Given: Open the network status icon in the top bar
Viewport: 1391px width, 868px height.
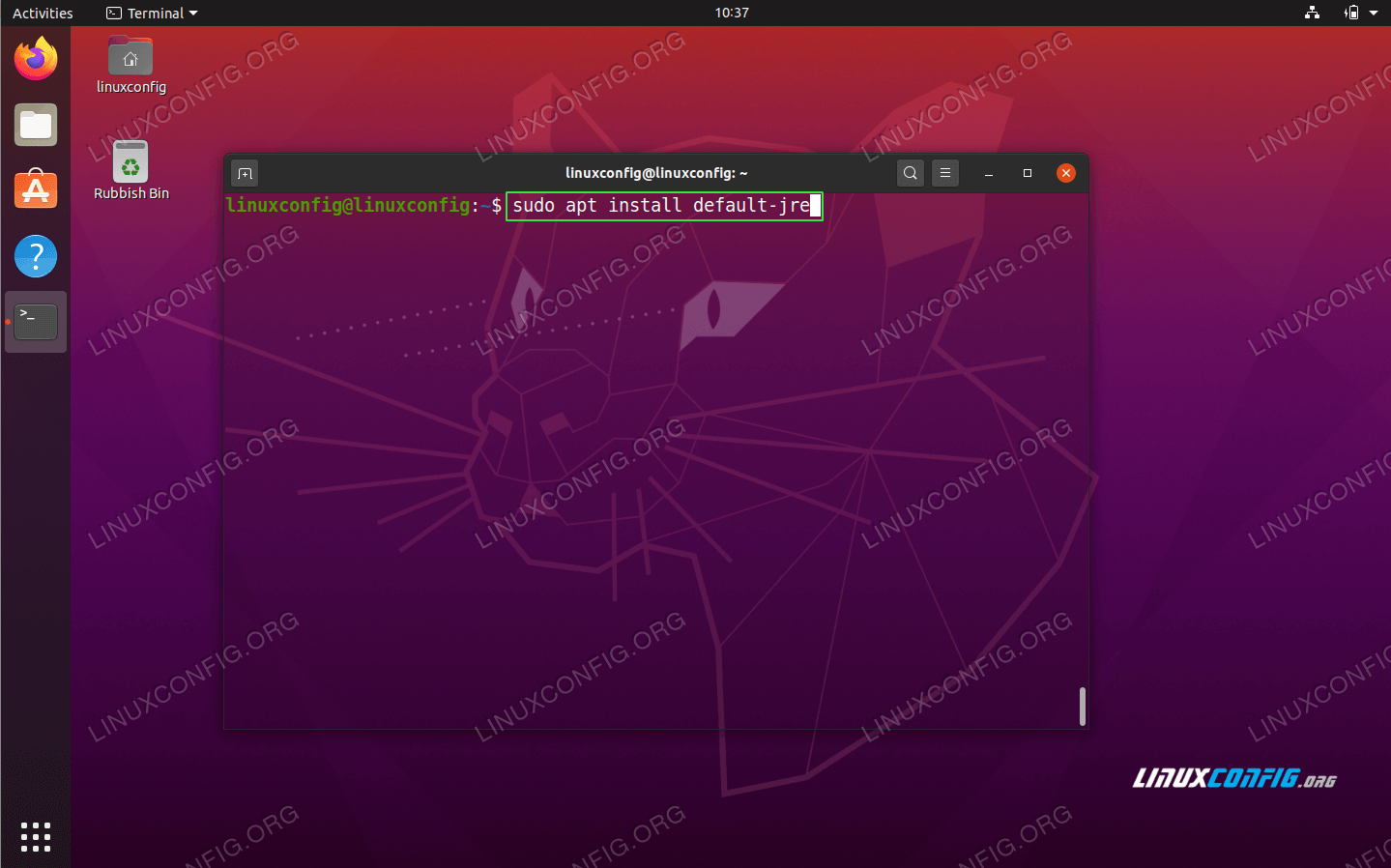Looking at the screenshot, I should pyautogui.click(x=1312, y=13).
